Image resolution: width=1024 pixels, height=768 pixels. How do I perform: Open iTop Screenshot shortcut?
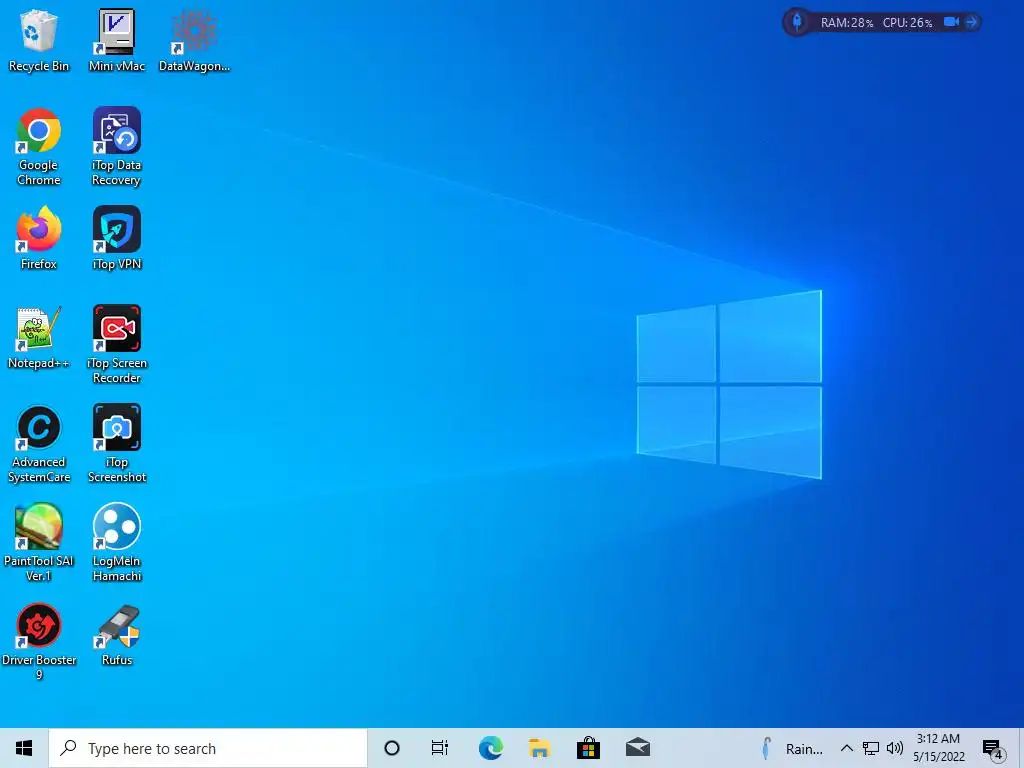click(117, 444)
